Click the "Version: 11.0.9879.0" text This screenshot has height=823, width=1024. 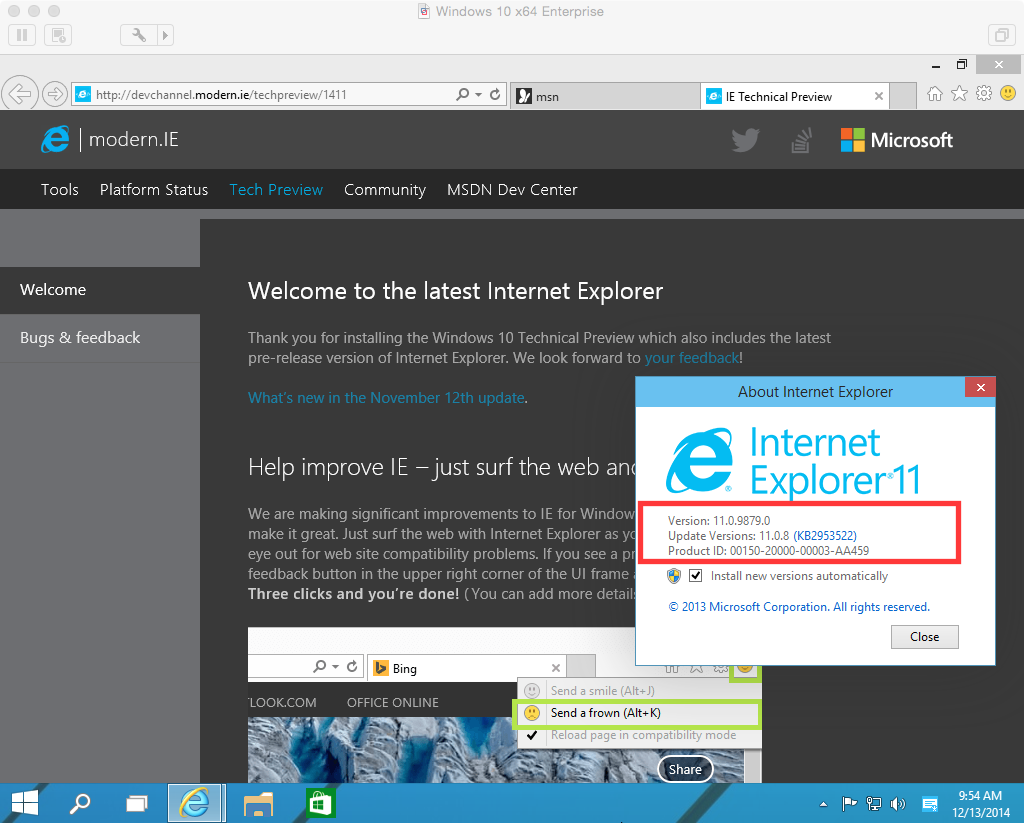click(719, 521)
